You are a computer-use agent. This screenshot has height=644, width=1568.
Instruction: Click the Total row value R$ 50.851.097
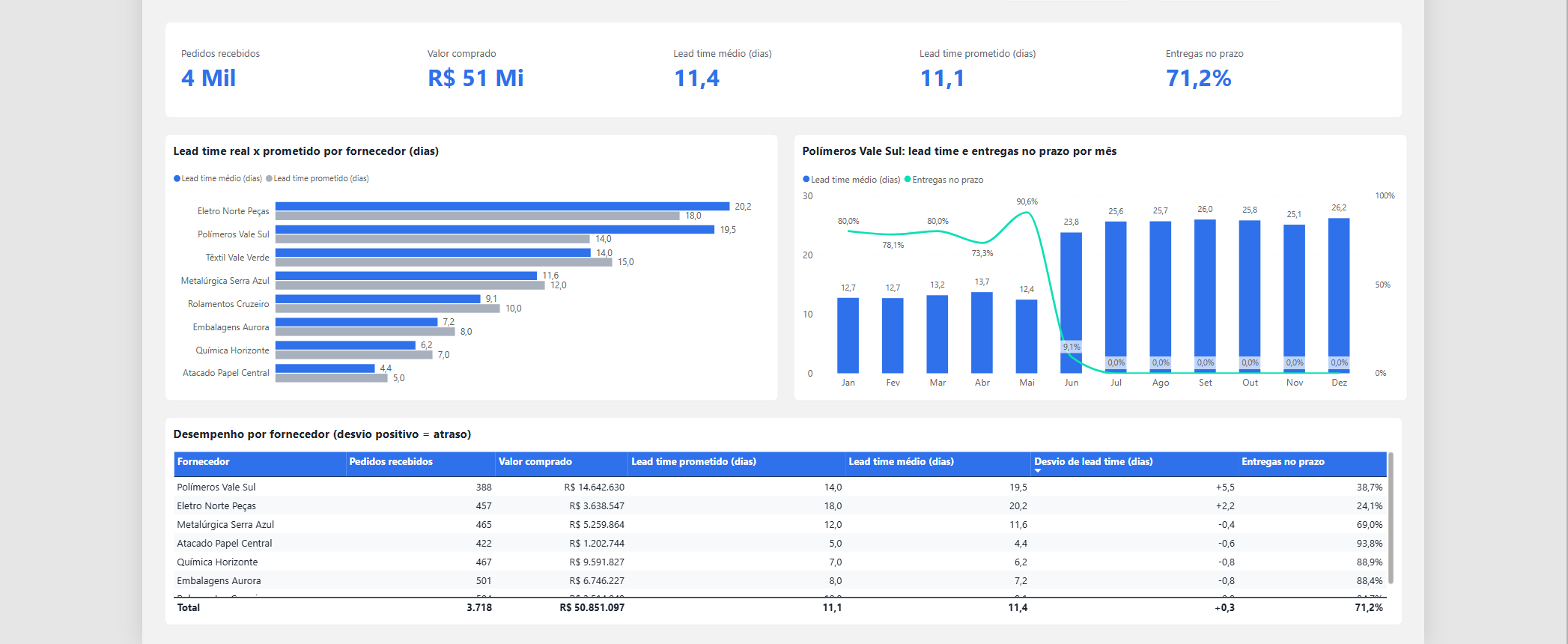[x=592, y=608]
